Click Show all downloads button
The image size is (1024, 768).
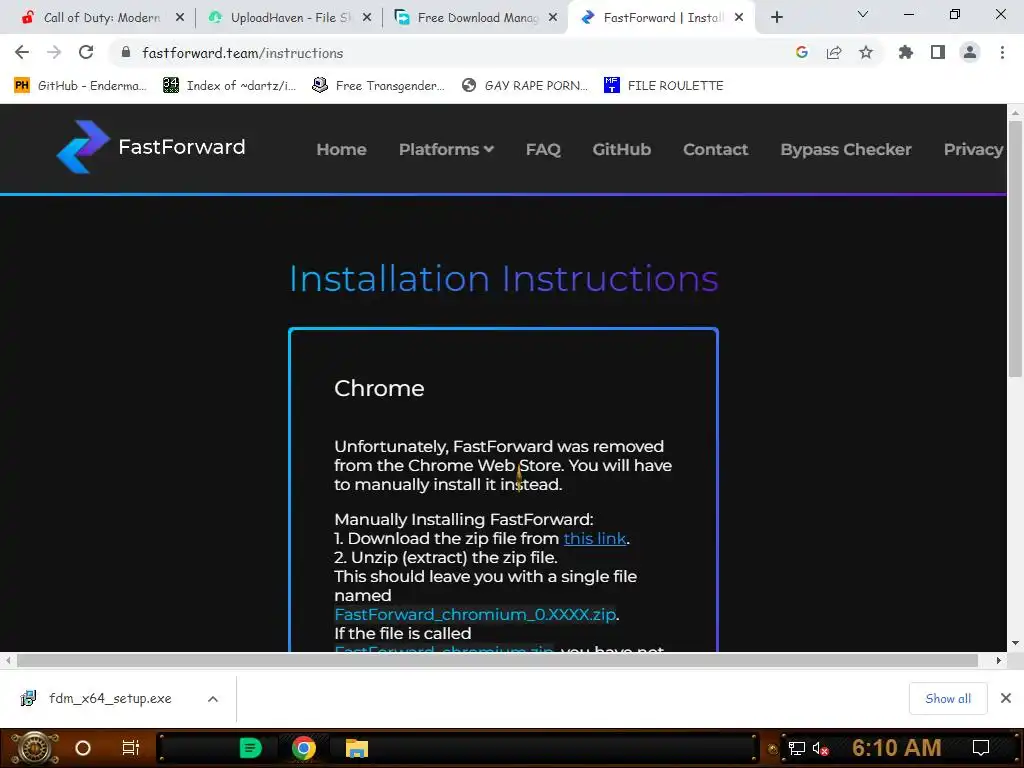click(x=948, y=698)
